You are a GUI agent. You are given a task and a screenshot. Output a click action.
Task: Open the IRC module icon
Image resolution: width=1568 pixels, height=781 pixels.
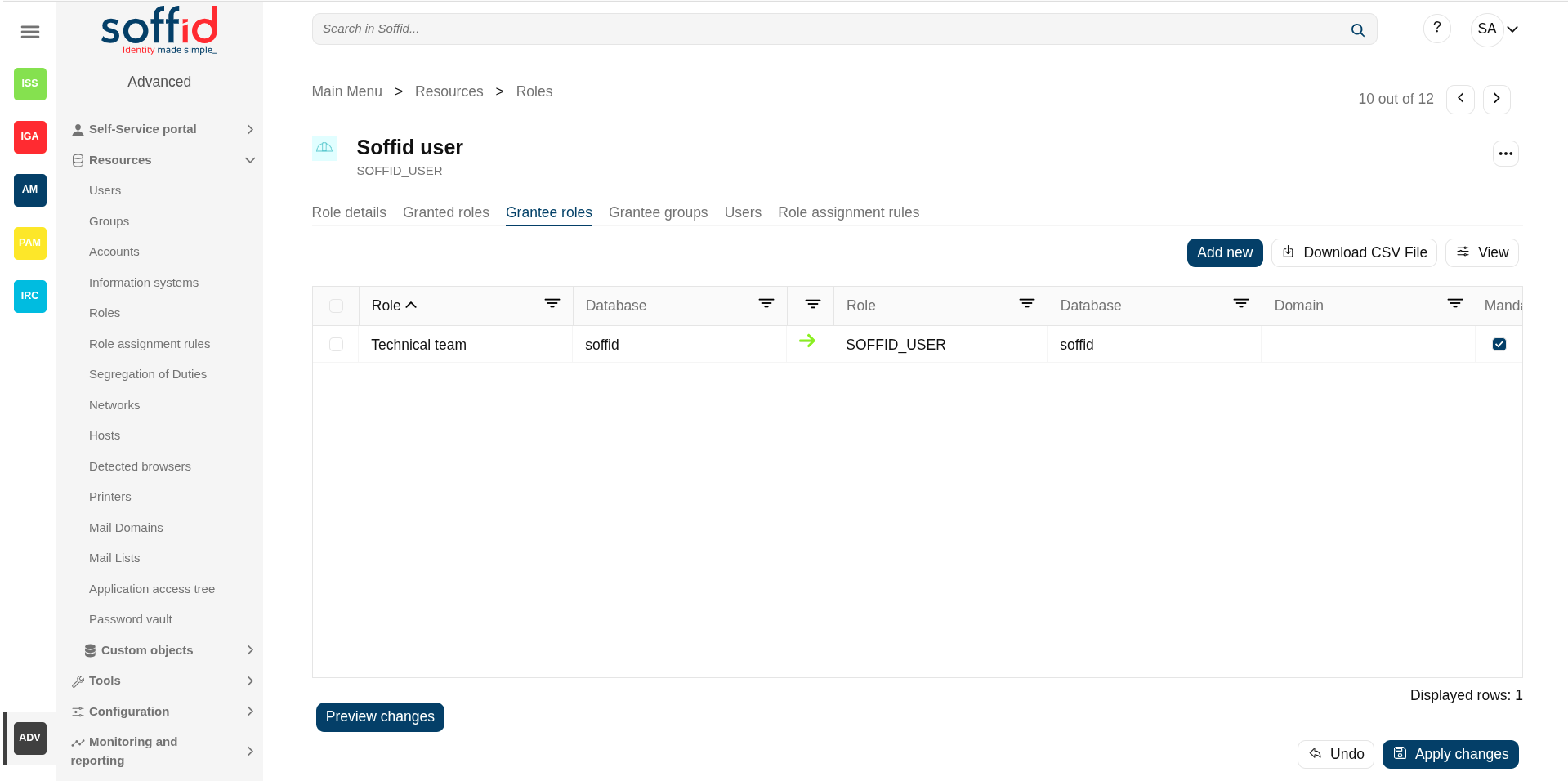pos(30,296)
